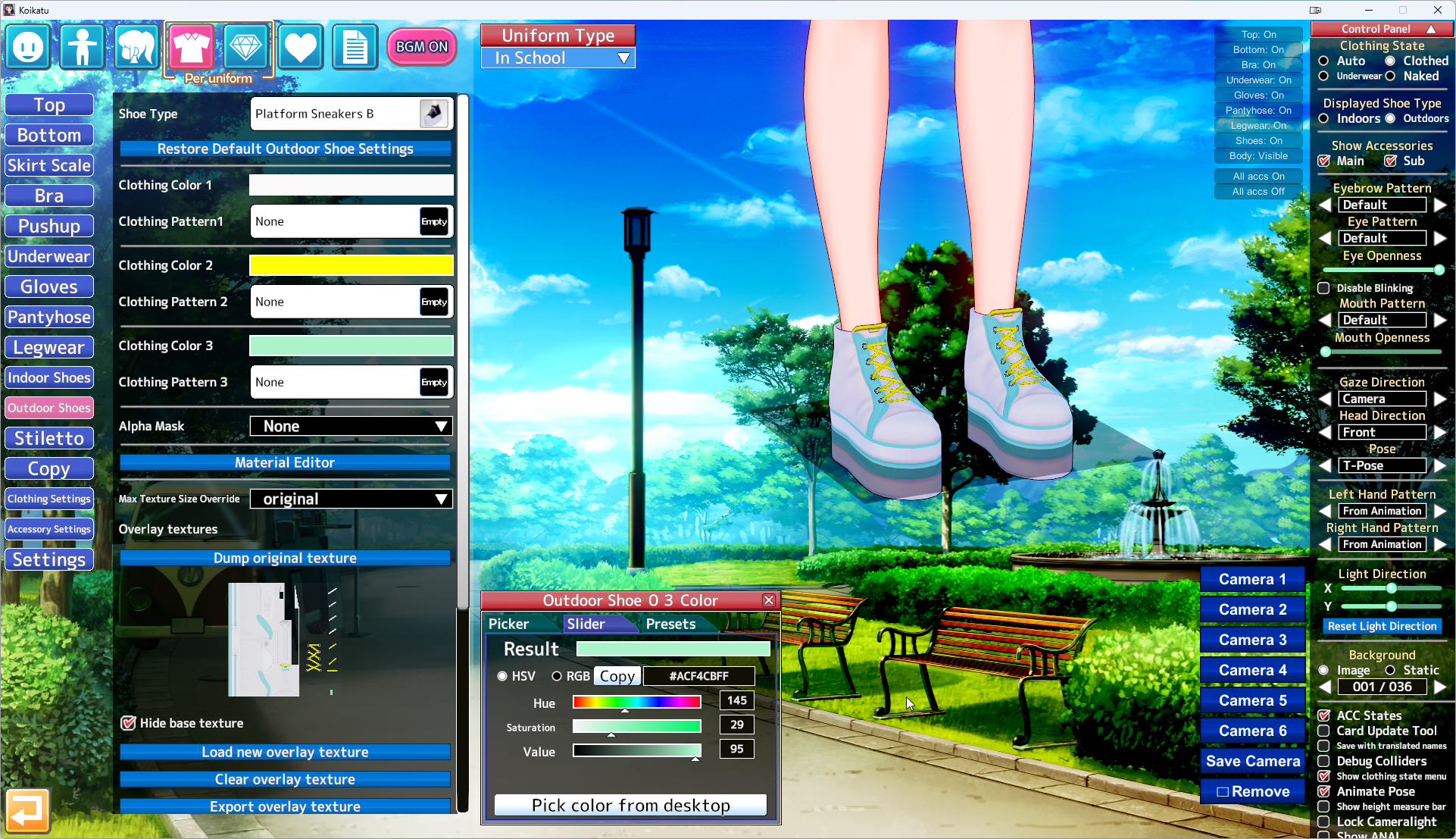Open the document System icon
The width and height of the screenshot is (1456, 839).
pyautogui.click(x=355, y=47)
